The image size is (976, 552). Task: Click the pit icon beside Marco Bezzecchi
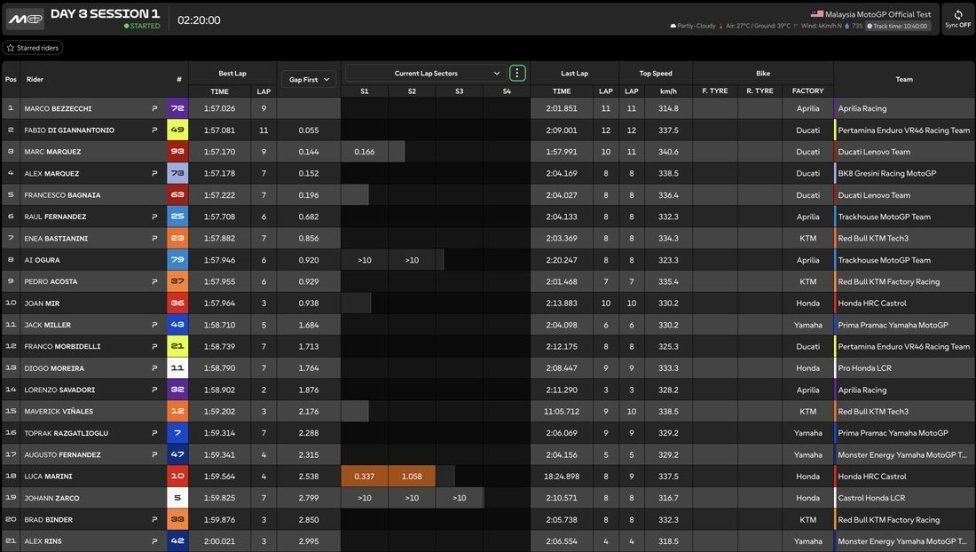pos(154,108)
